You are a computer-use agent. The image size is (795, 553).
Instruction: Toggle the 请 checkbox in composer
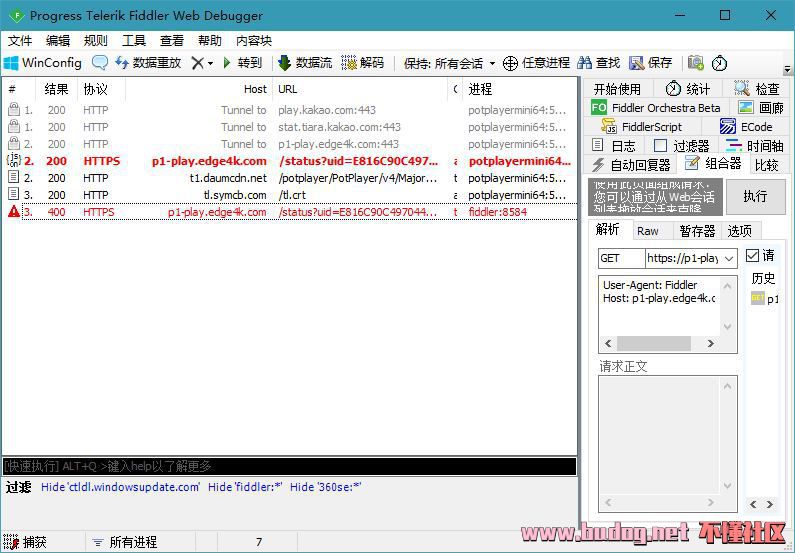pyautogui.click(x=752, y=255)
